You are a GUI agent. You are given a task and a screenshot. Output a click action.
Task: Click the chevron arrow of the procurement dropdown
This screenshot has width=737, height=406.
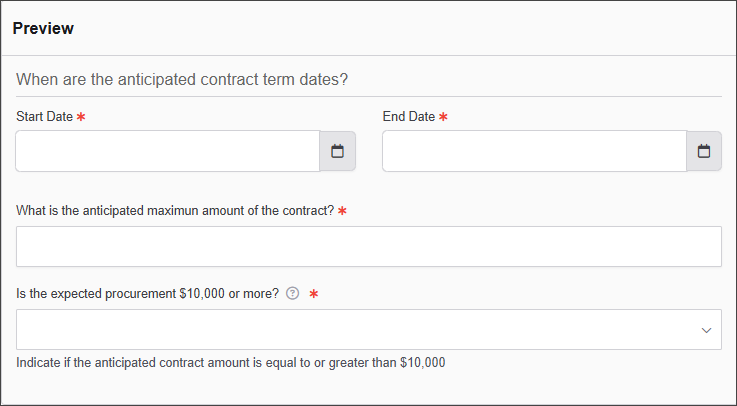tap(706, 330)
